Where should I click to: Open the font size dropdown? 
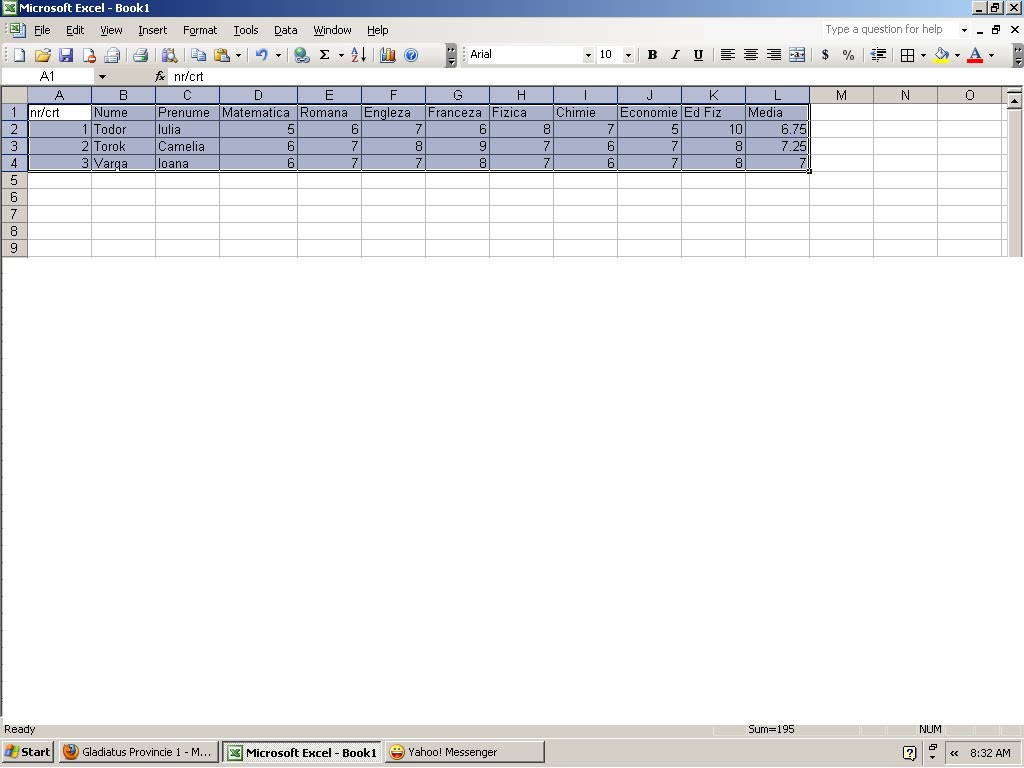pos(628,55)
